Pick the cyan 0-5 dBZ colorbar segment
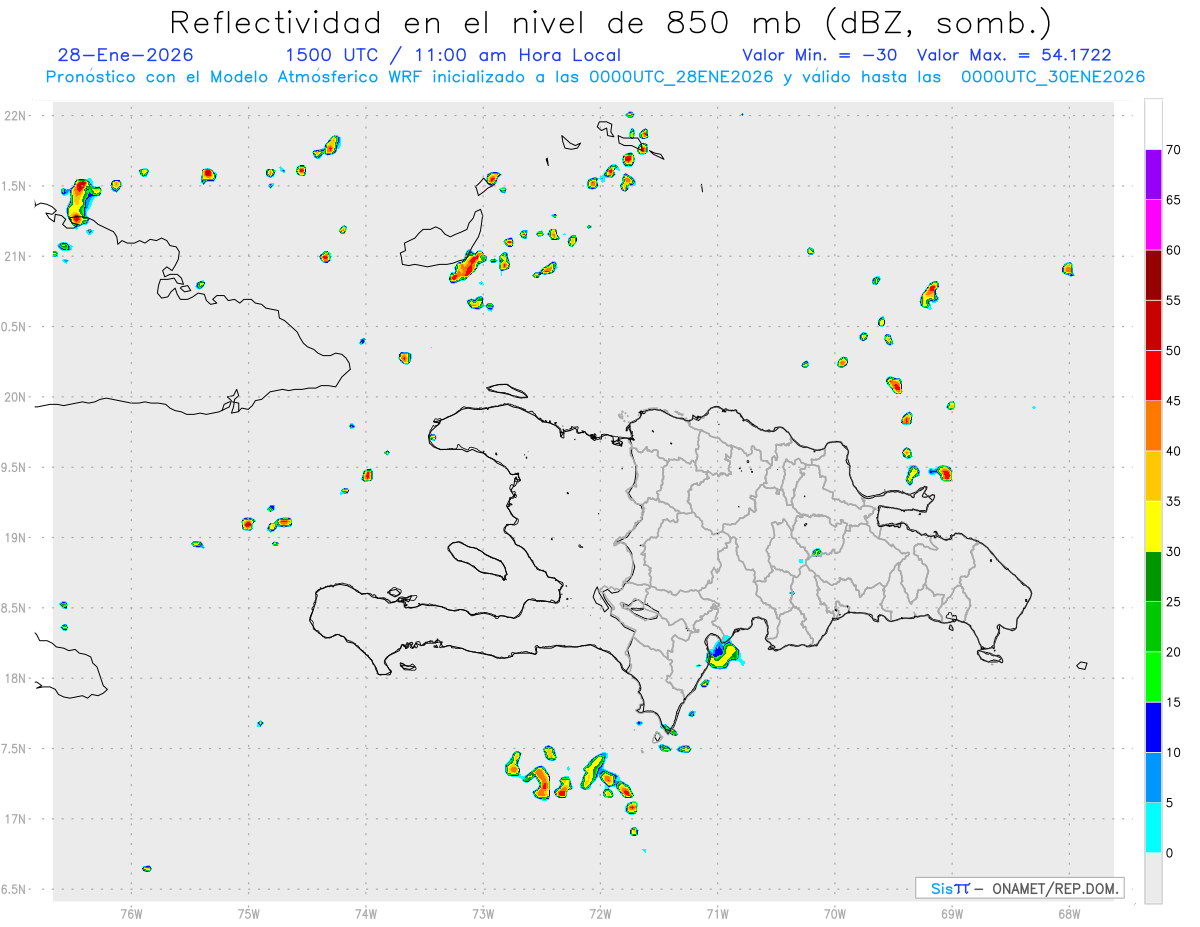Image resolution: width=1200 pixels, height=927 pixels. click(1154, 827)
